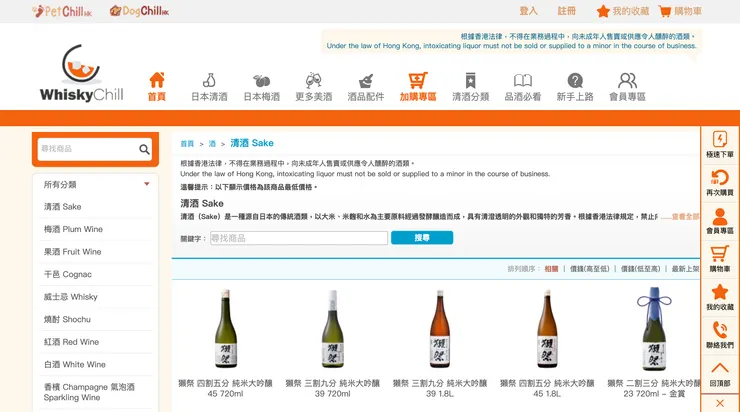The width and height of the screenshot is (740, 412).
Task: Click 查看全部 to expand description
Action: [685, 217]
